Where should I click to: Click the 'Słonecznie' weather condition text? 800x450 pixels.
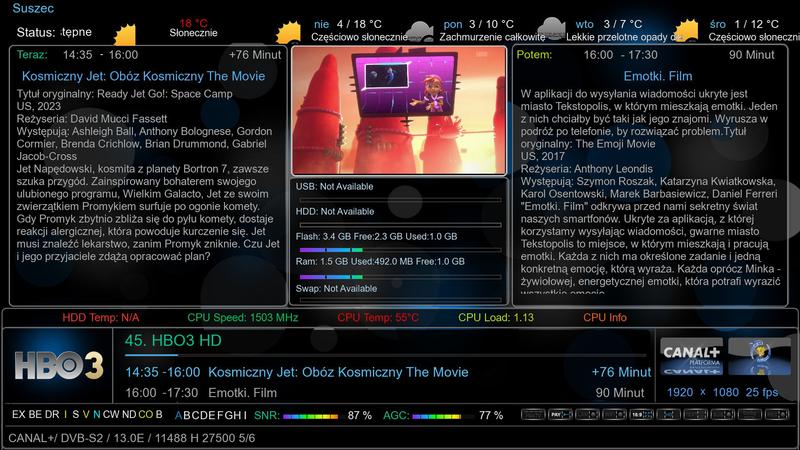(x=193, y=33)
